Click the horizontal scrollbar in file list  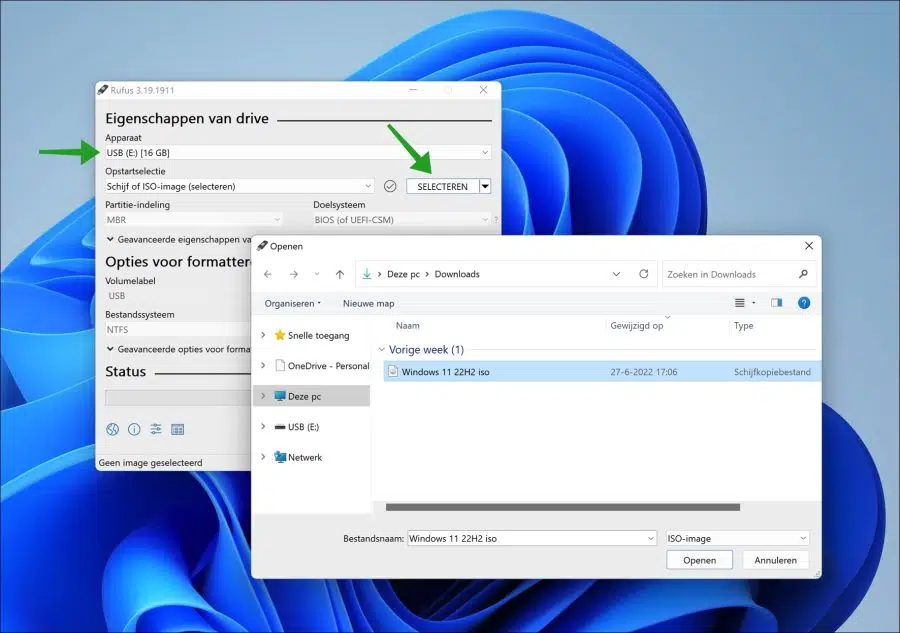[x=563, y=507]
